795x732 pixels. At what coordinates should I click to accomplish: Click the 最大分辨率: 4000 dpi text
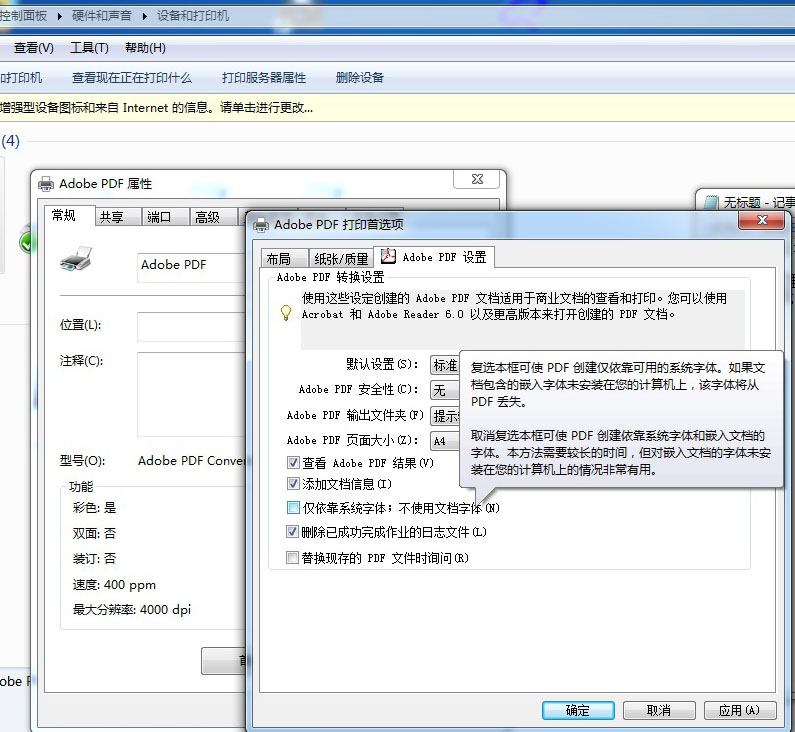pos(132,609)
